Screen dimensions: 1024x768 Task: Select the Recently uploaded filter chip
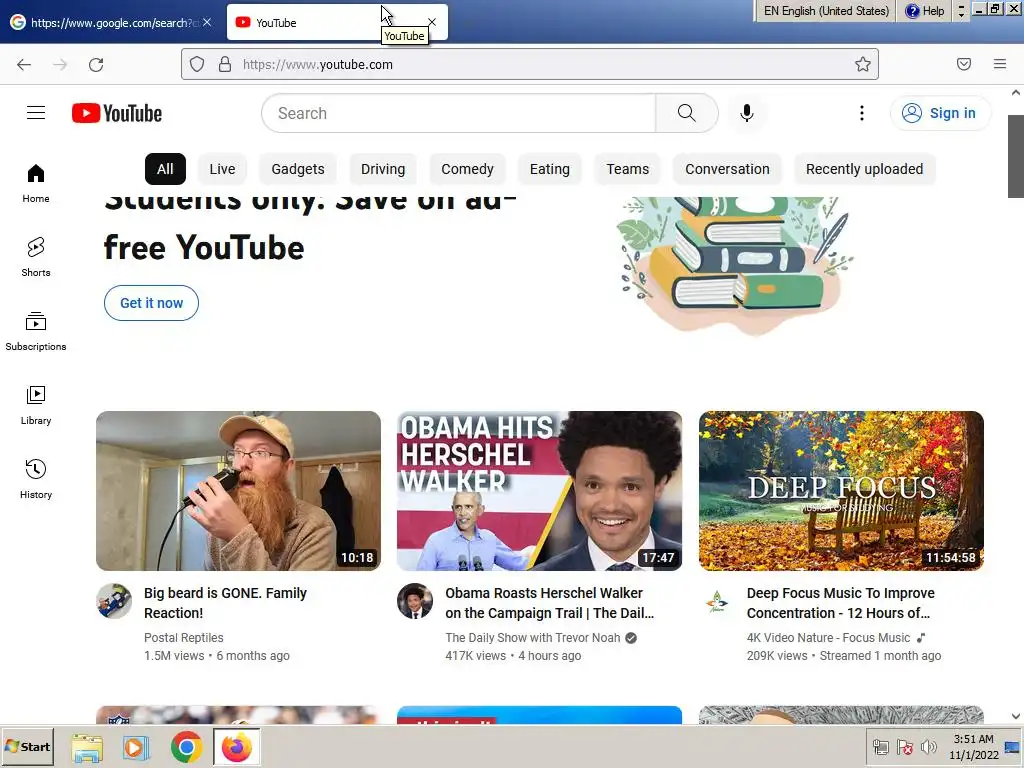[865, 169]
